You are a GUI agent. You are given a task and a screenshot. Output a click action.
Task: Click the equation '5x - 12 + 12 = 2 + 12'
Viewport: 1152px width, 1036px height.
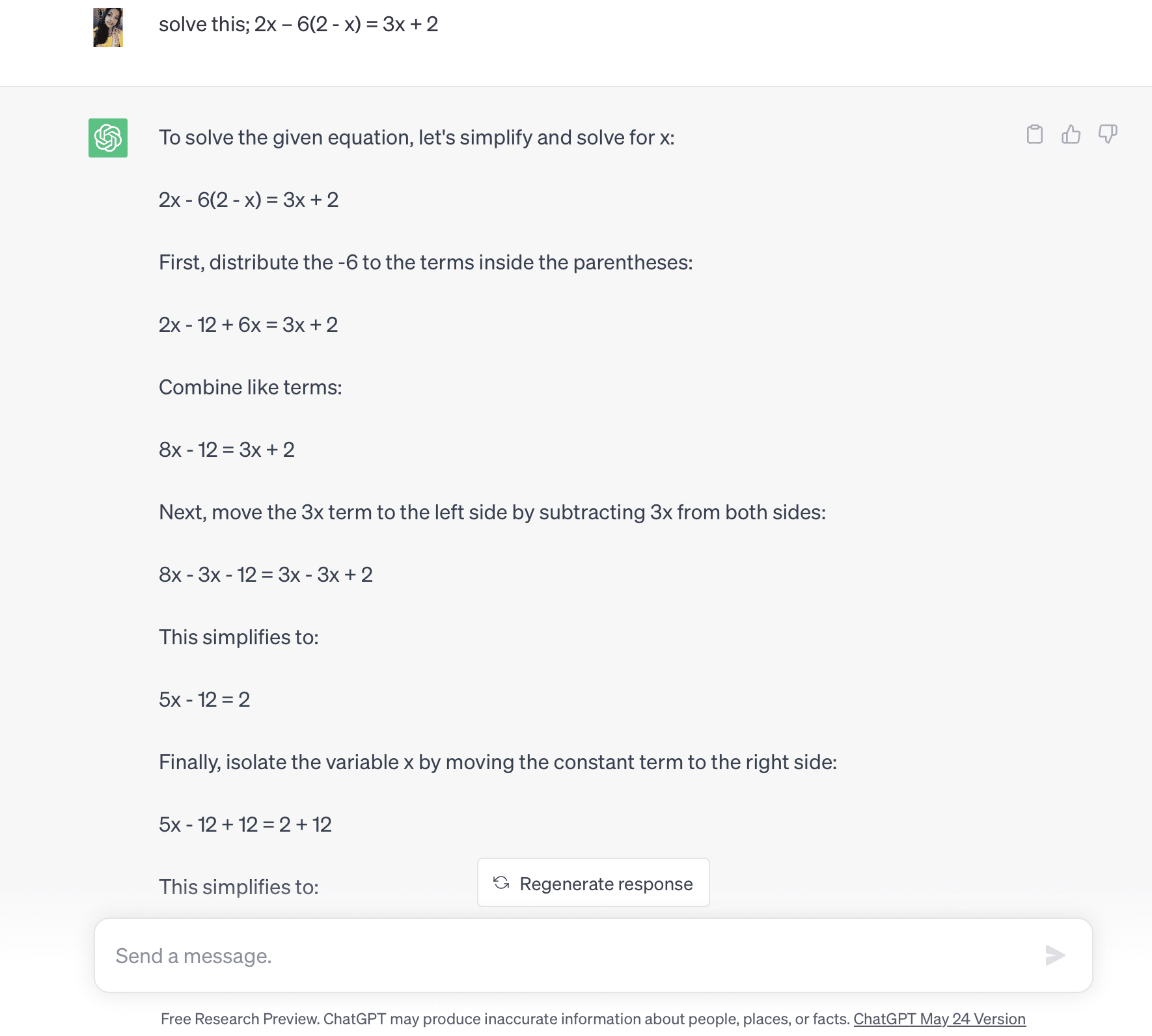(x=245, y=825)
